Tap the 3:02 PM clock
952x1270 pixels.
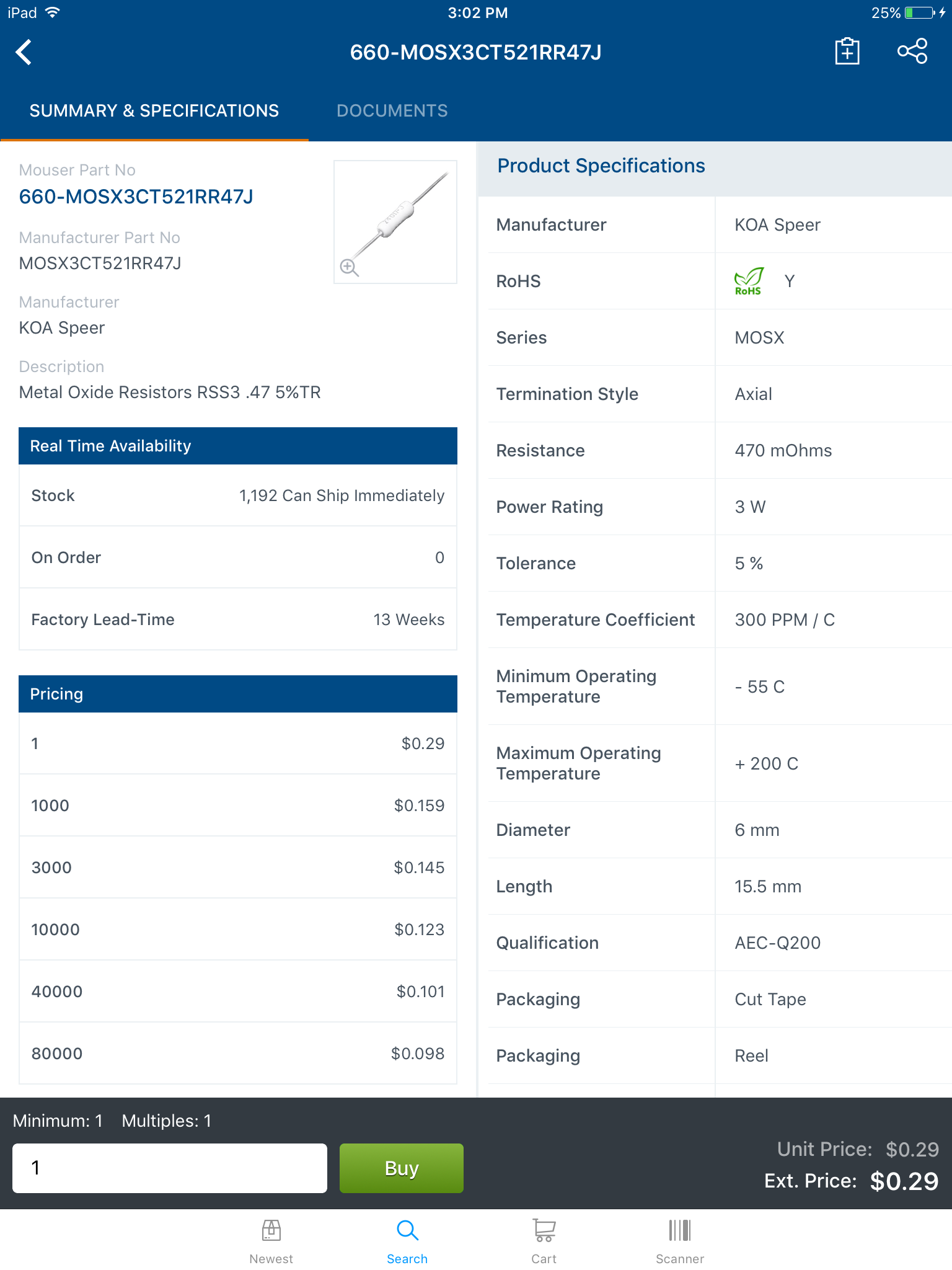(477, 12)
